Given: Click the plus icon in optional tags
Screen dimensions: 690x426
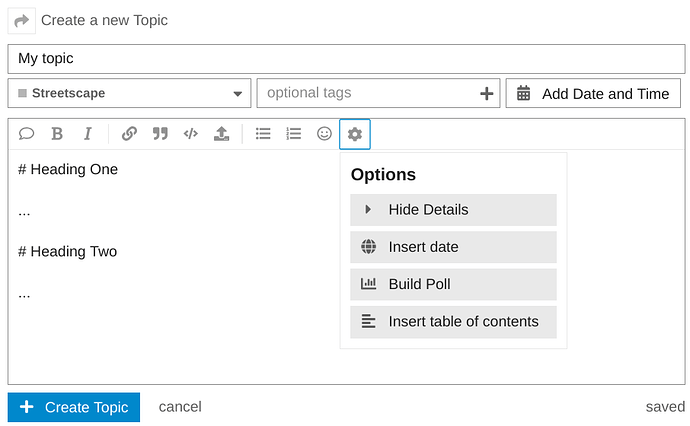Looking at the screenshot, I should click(487, 94).
